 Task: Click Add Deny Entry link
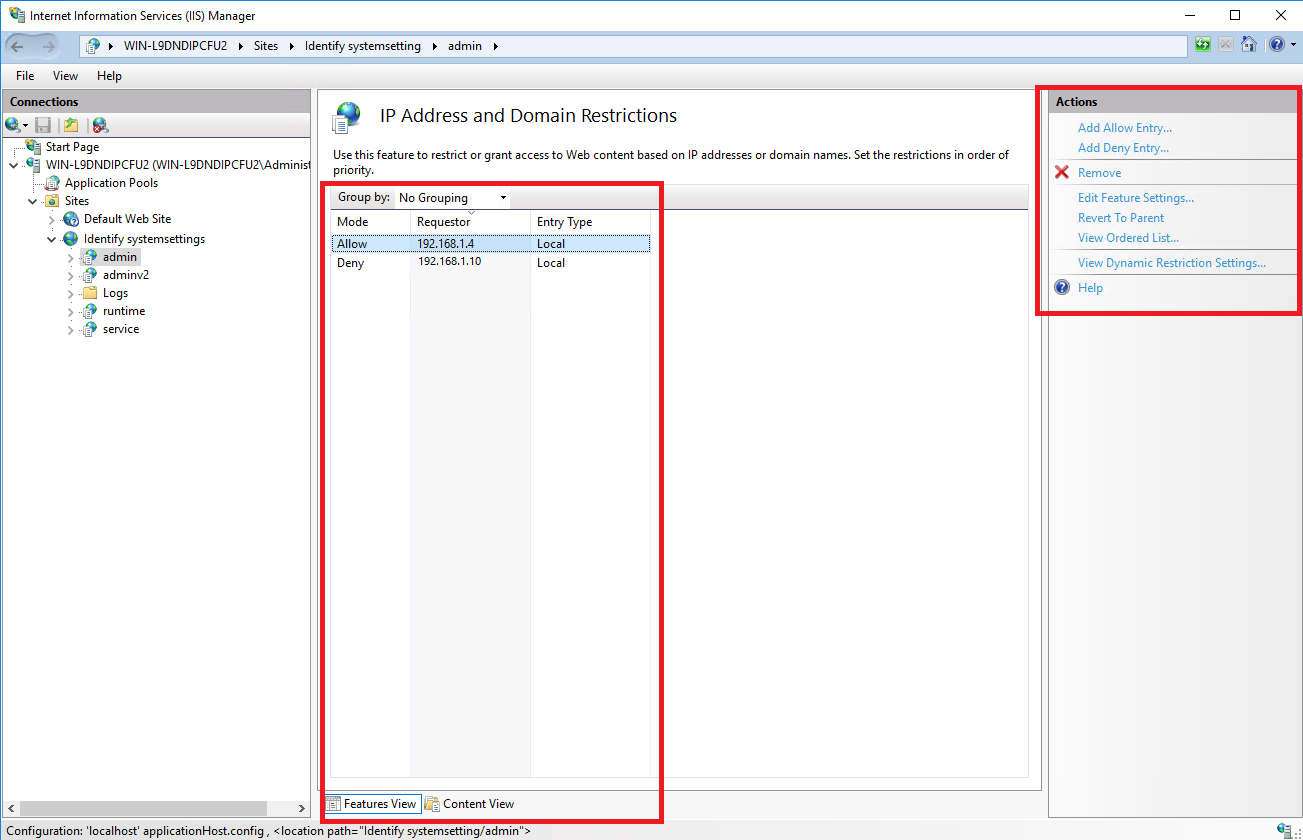click(1123, 148)
